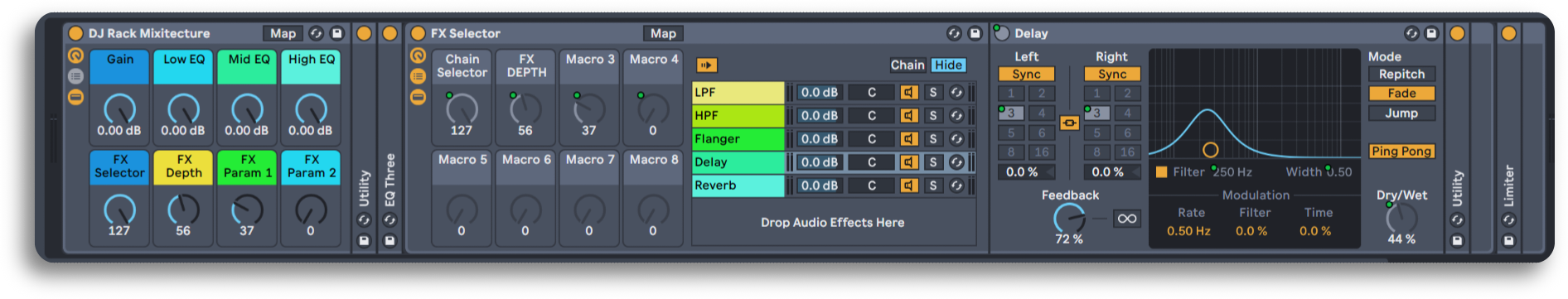
Task: Click the Hide button in the chain list
Action: [948, 65]
